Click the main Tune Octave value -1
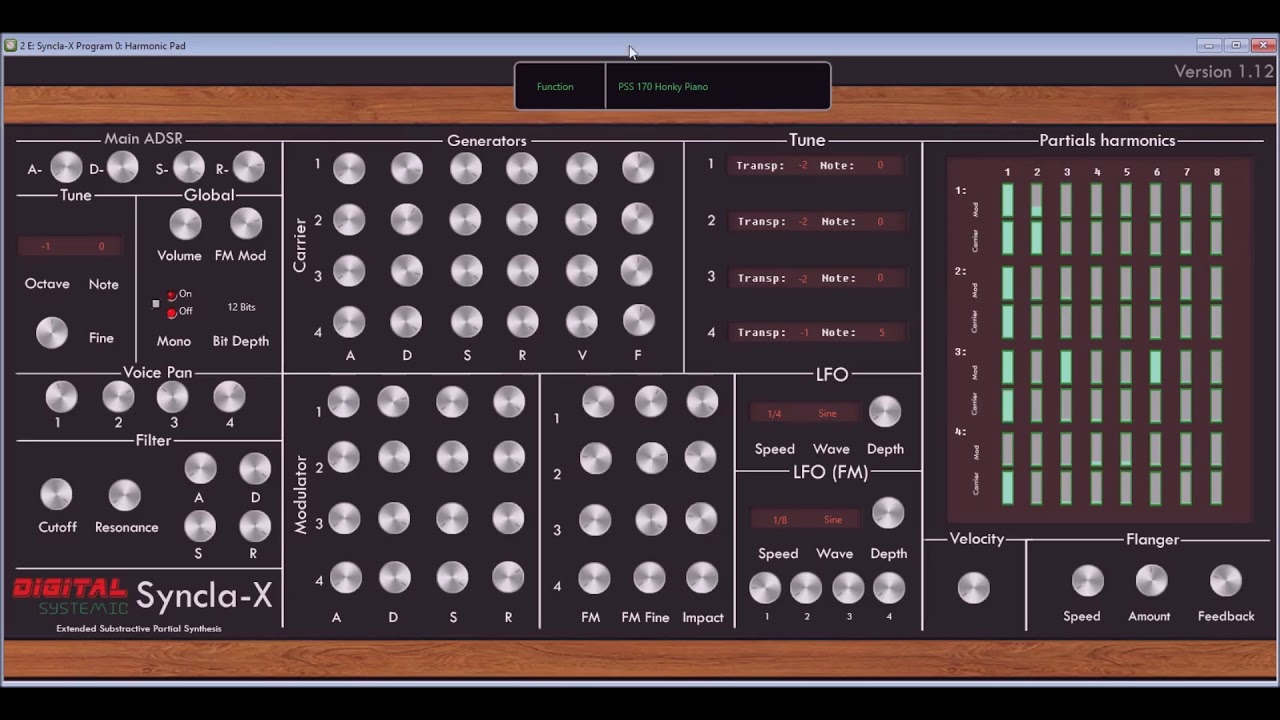The width and height of the screenshot is (1280, 720). pos(46,246)
